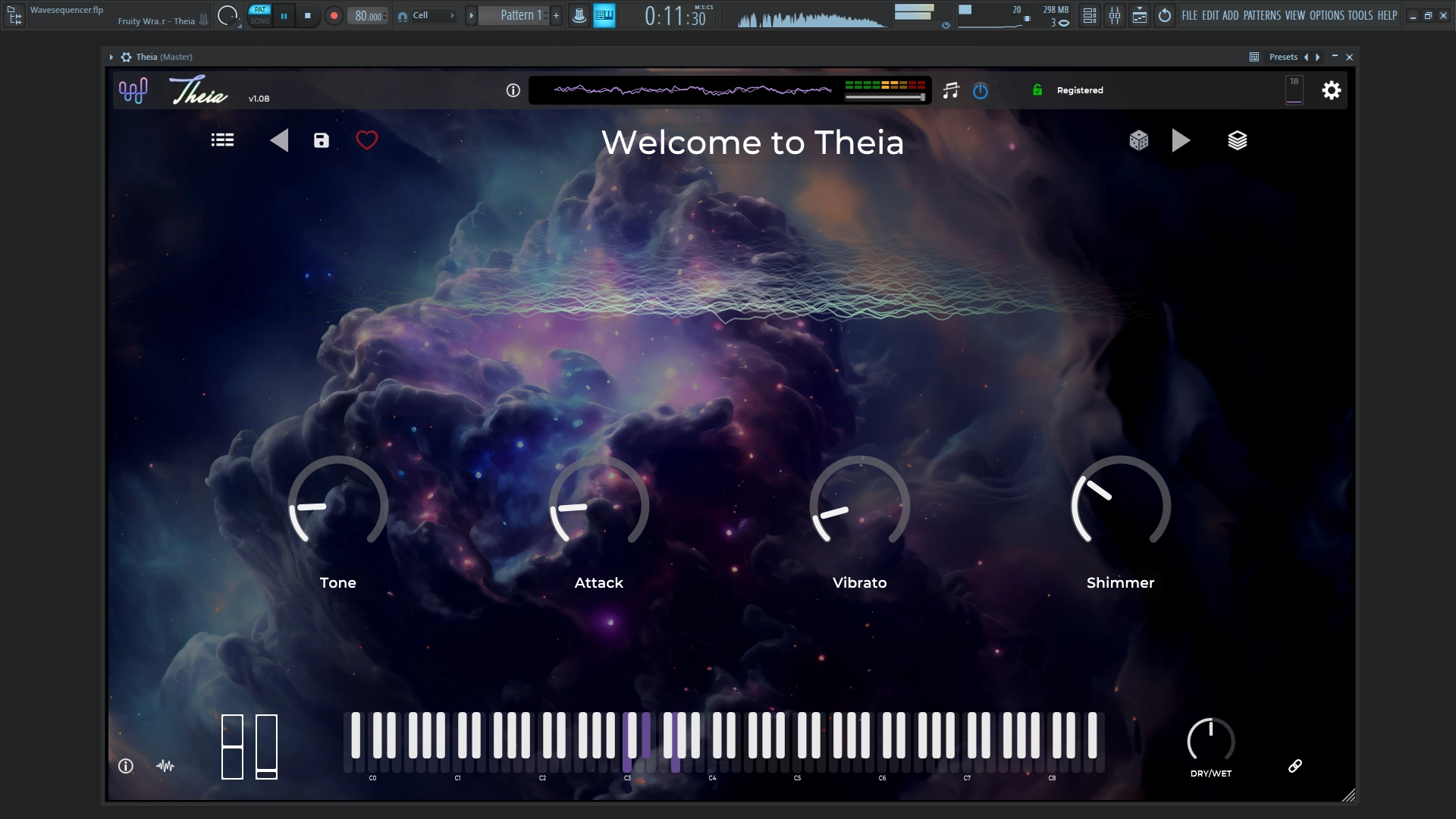This screenshot has height=819, width=1456.
Task: Switch to SONG mode
Action: coord(260,21)
